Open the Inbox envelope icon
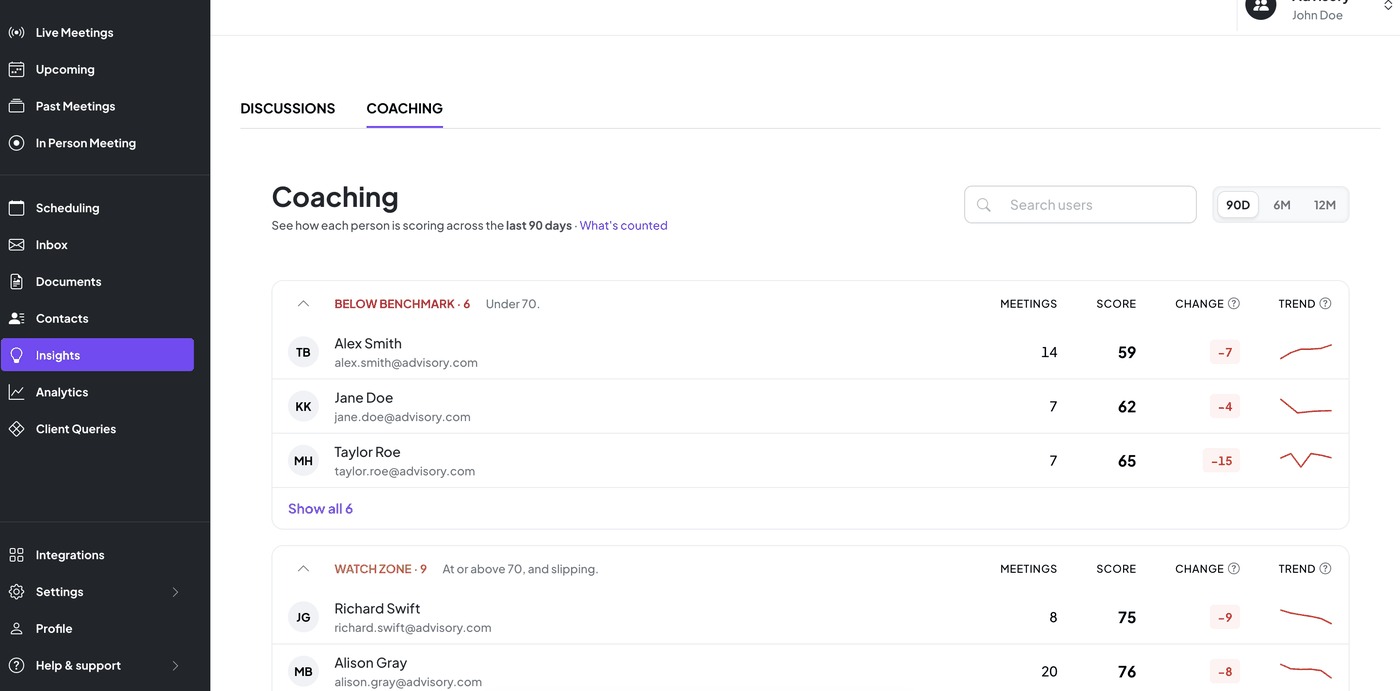Screen dimensions: 1400x691 coord(16,245)
